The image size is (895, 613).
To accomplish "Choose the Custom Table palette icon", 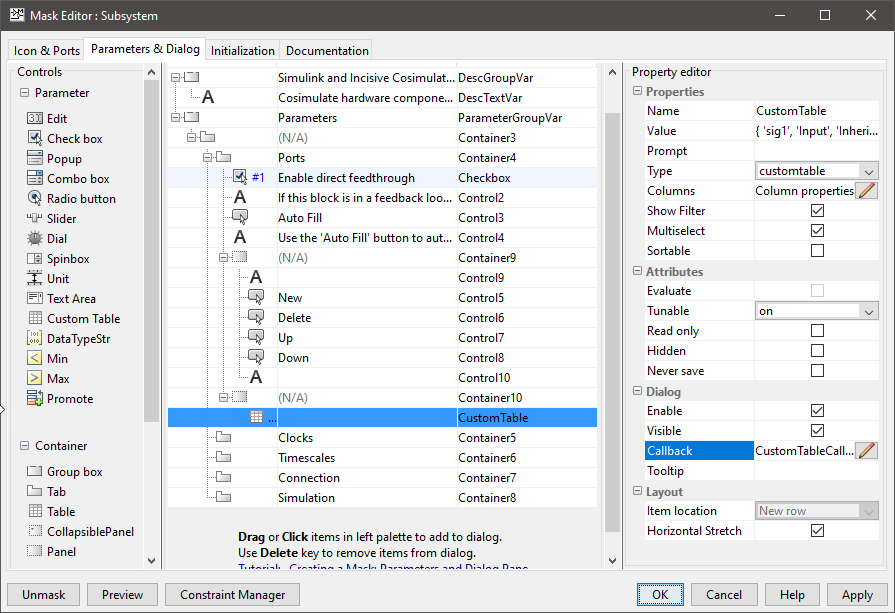I will pos(34,319).
